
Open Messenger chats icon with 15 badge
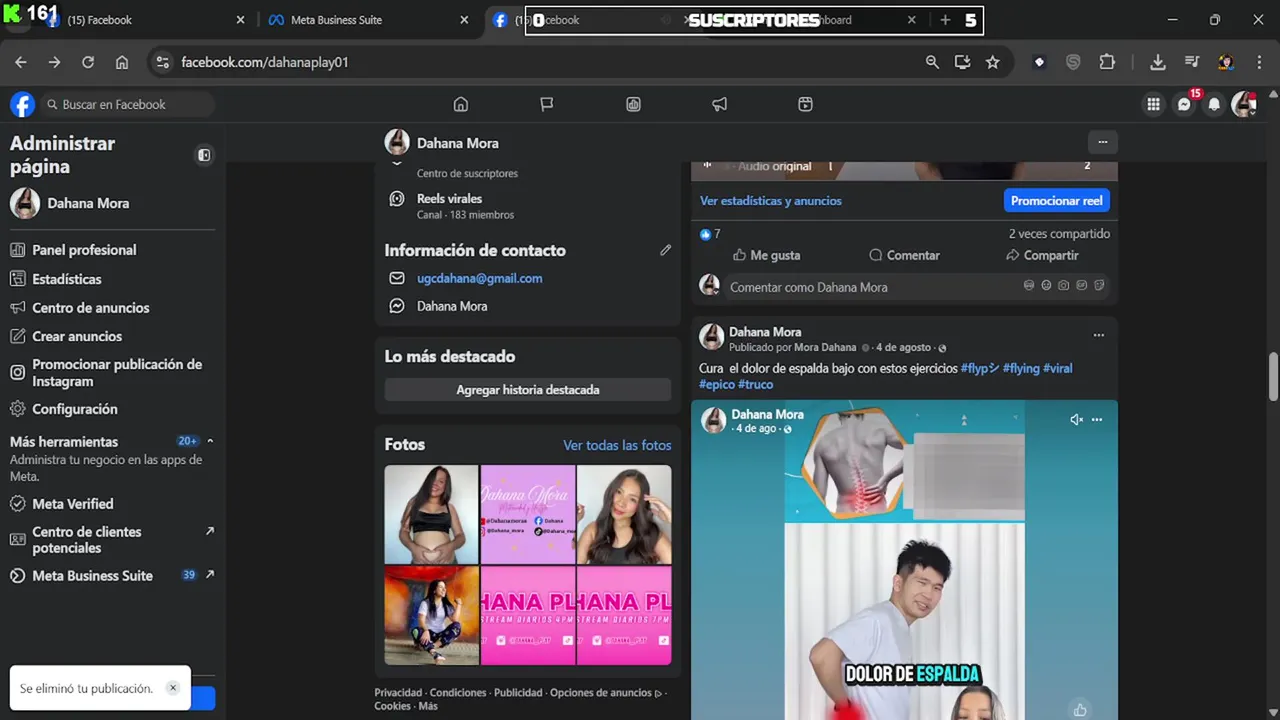pyautogui.click(x=1184, y=104)
